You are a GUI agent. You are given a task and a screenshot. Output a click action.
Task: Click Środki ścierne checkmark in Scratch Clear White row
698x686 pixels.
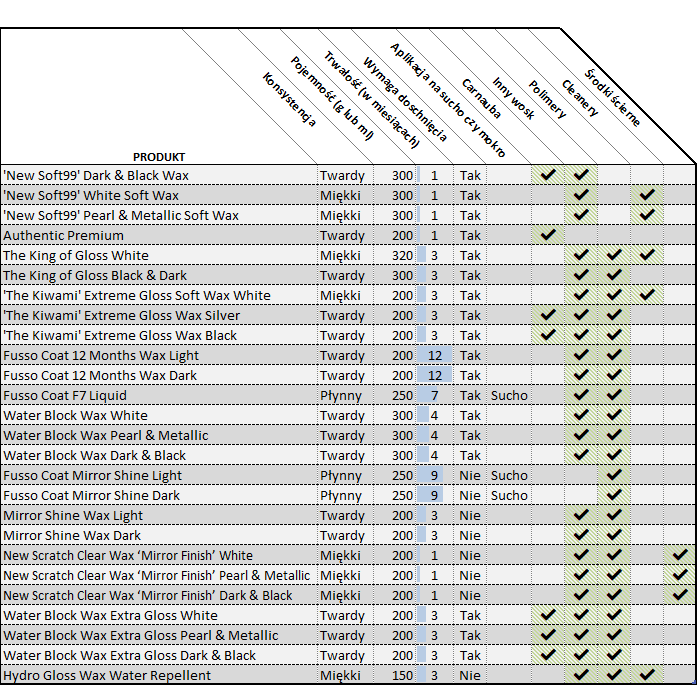[680, 554]
